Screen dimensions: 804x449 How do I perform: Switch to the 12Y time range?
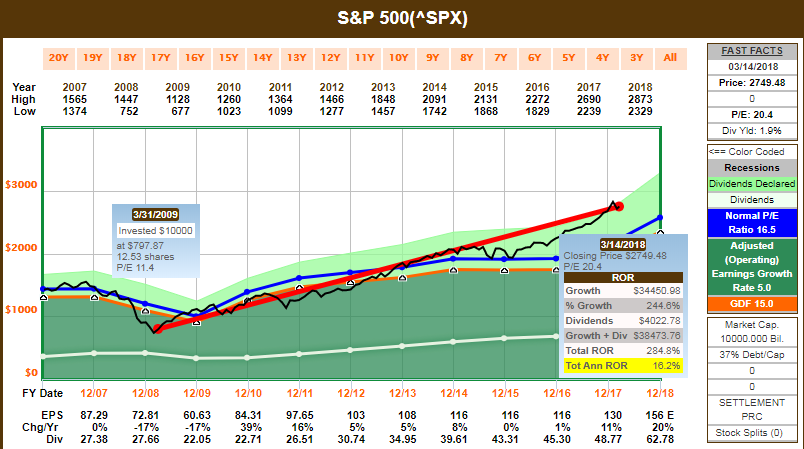[330, 58]
